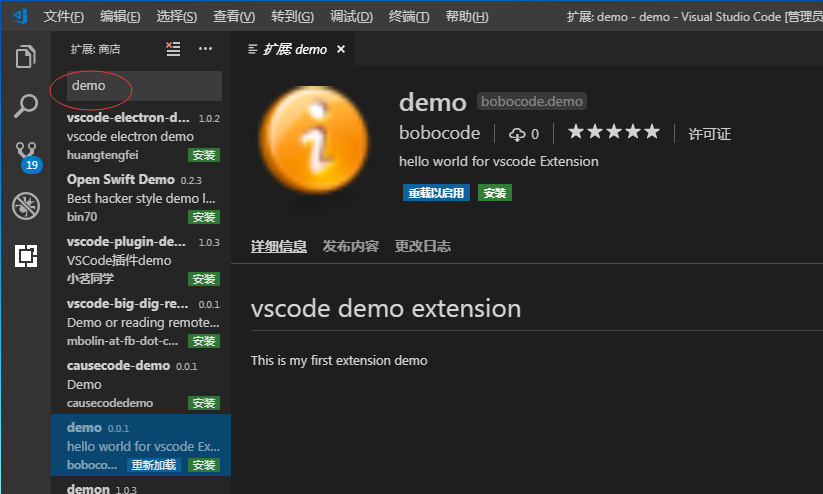Open the Search view in activity bar
The width and height of the screenshot is (823, 494).
(26, 106)
